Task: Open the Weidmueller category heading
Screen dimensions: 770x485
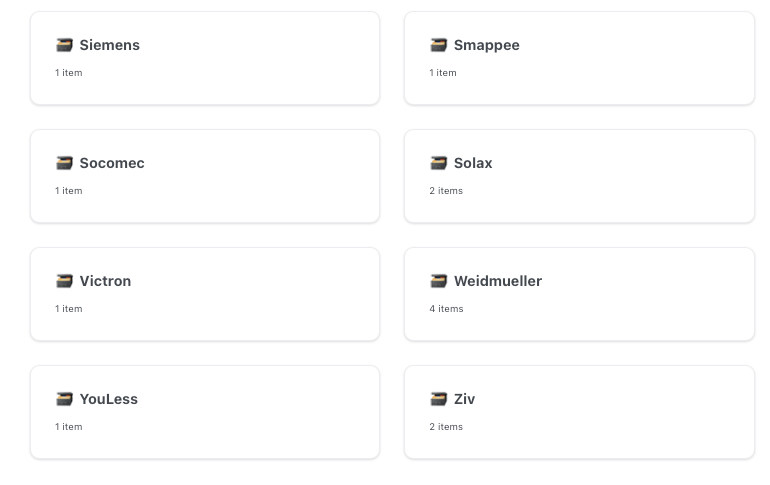Action: [498, 281]
